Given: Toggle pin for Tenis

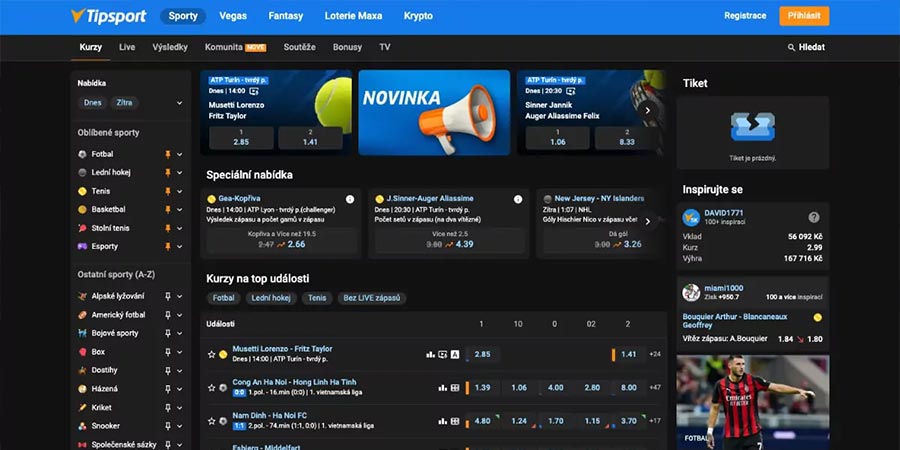Looking at the screenshot, I should [168, 191].
